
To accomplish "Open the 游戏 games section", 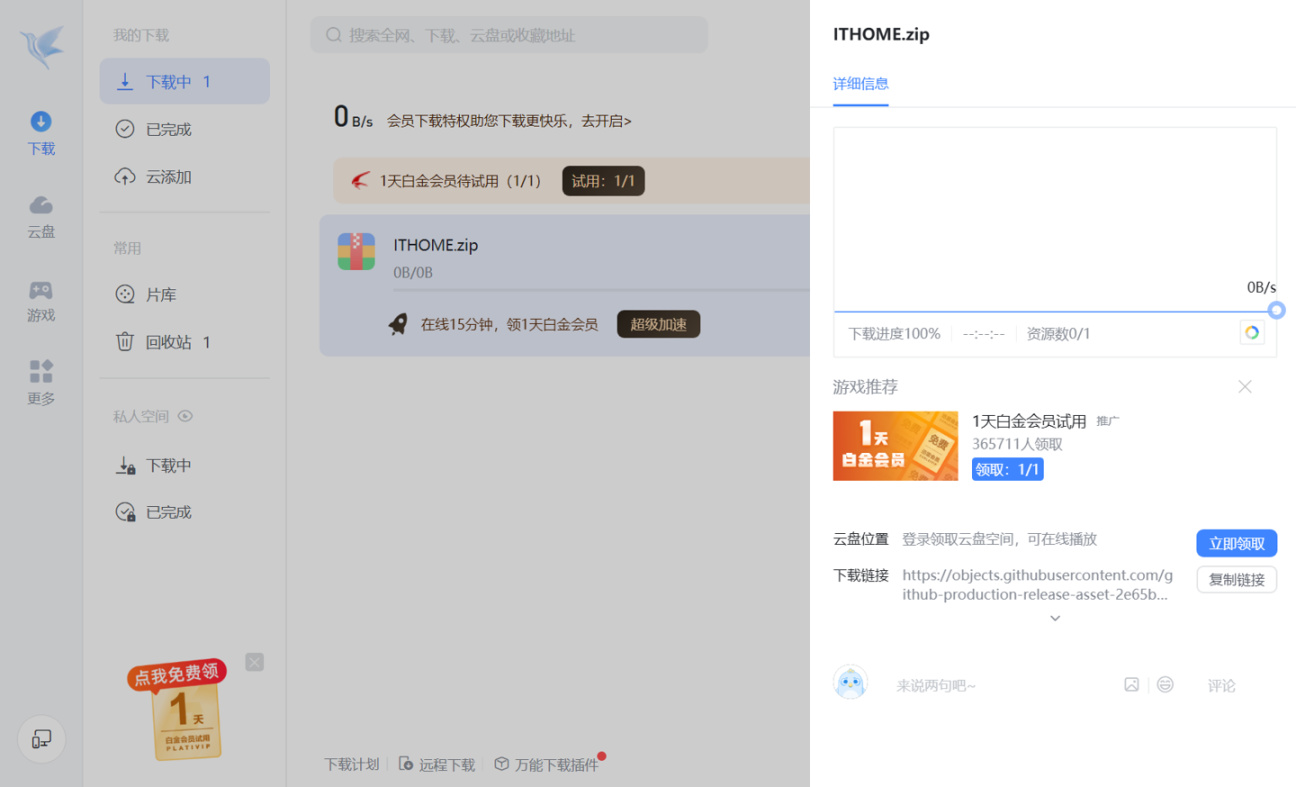I will pyautogui.click(x=41, y=301).
